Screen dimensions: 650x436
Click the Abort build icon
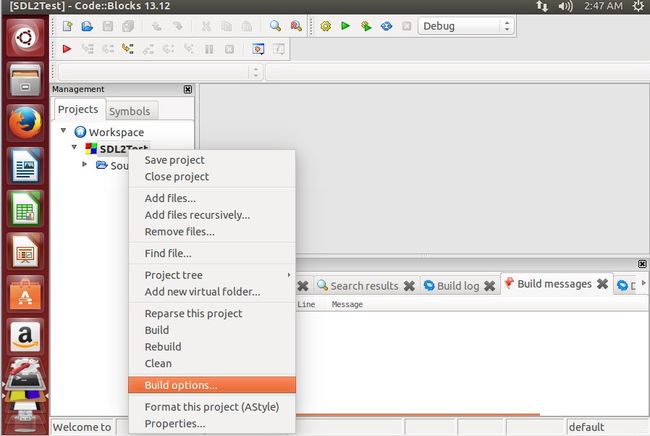click(x=407, y=26)
